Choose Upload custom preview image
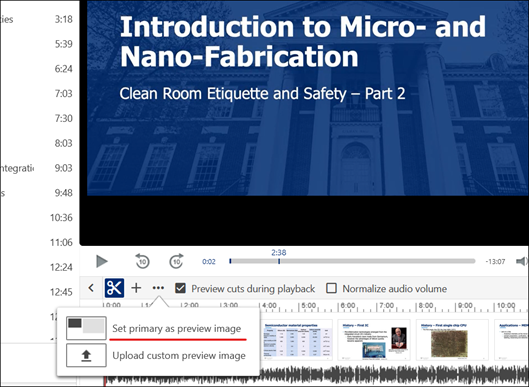 tap(179, 356)
